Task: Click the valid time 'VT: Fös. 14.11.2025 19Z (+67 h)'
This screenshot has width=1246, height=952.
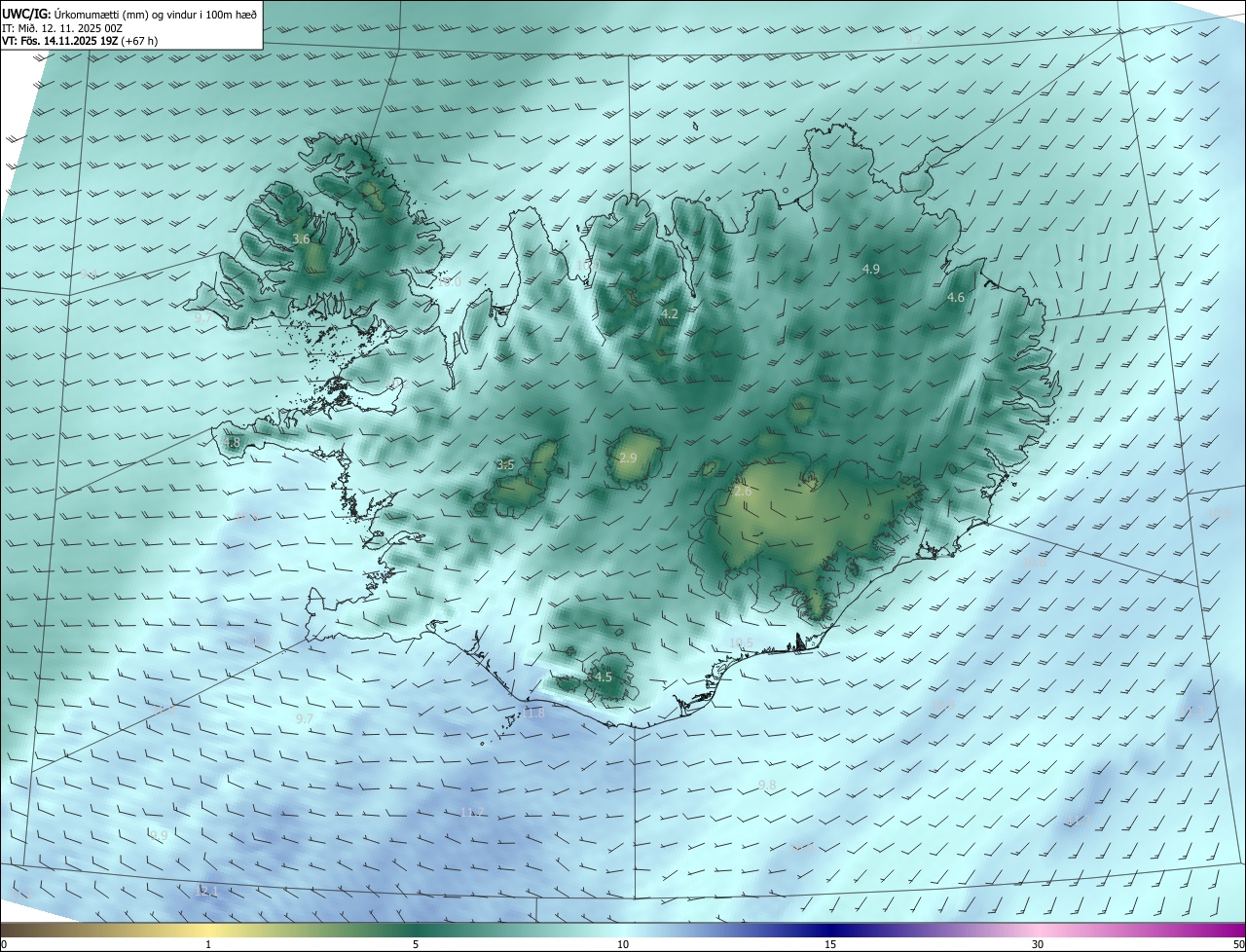Action: pos(80,41)
